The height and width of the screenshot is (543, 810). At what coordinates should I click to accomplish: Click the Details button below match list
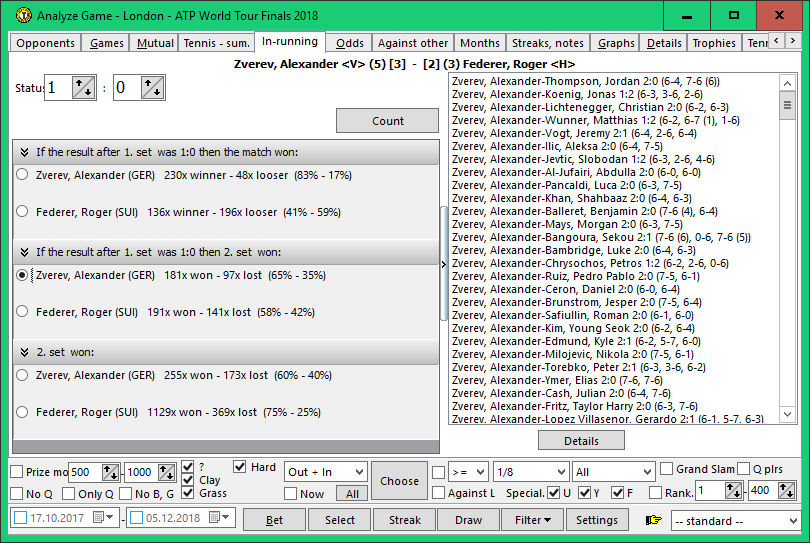[581, 441]
